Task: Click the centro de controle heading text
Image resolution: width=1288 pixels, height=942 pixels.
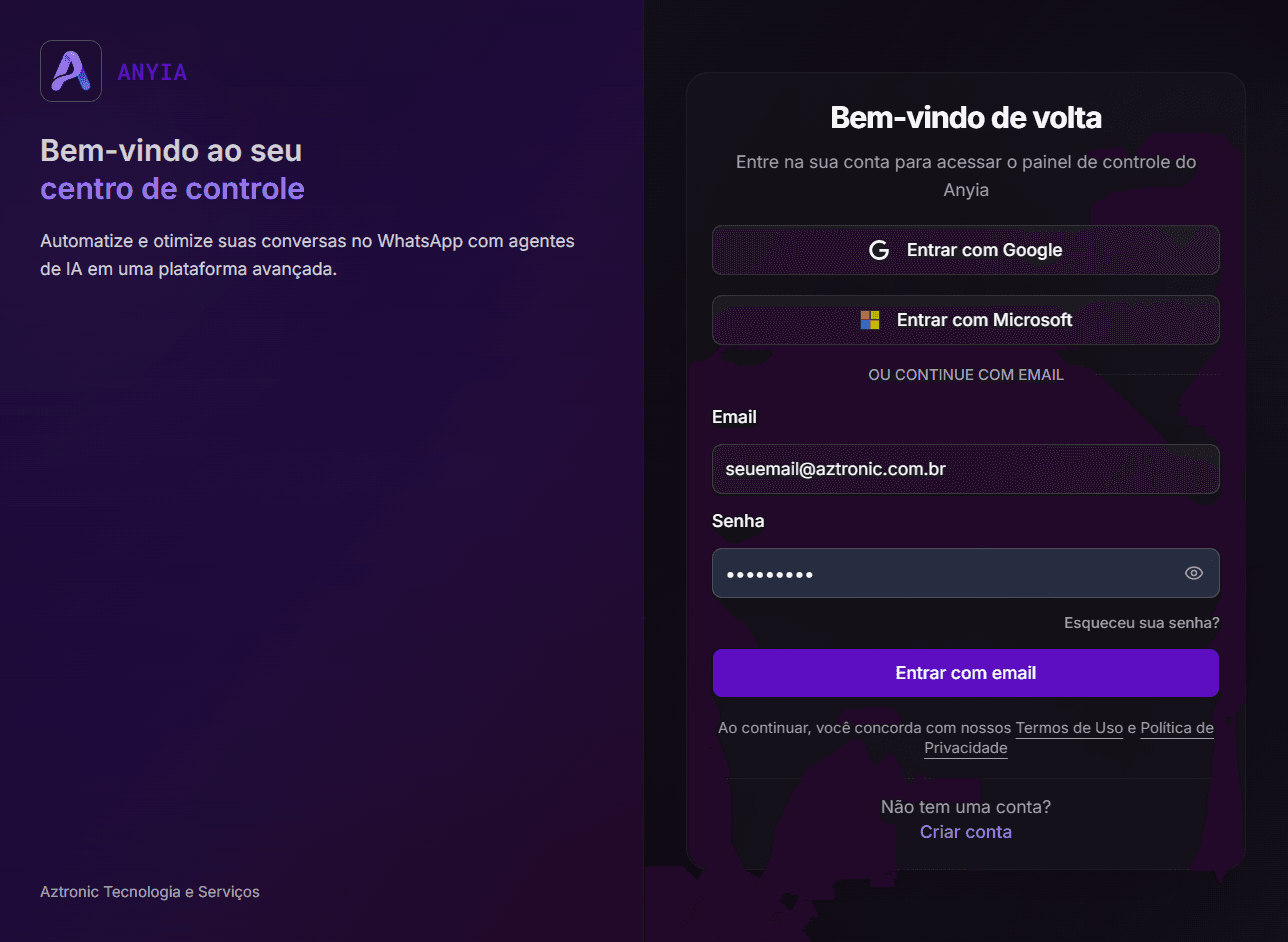Action: (172, 189)
